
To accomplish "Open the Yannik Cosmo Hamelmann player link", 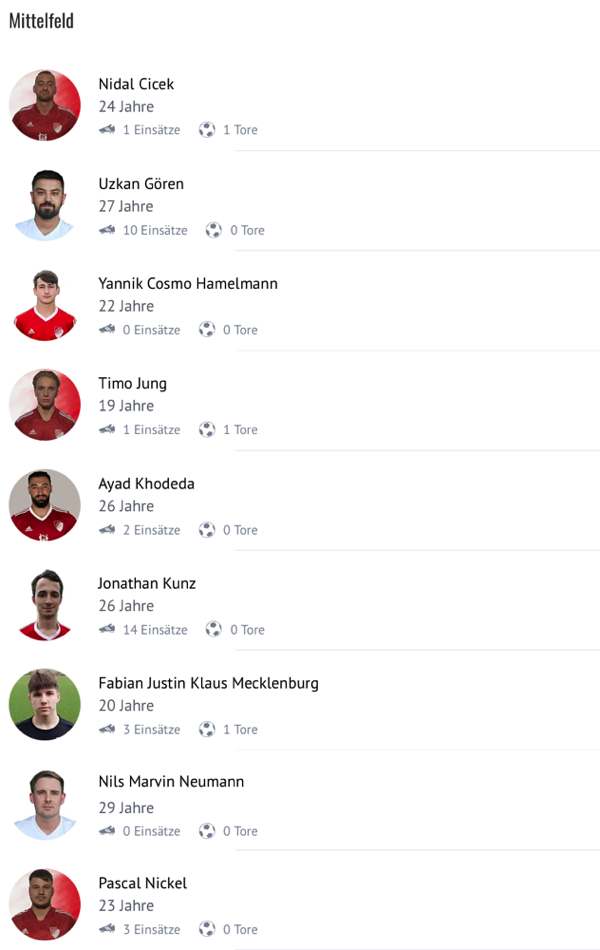I will click(188, 284).
